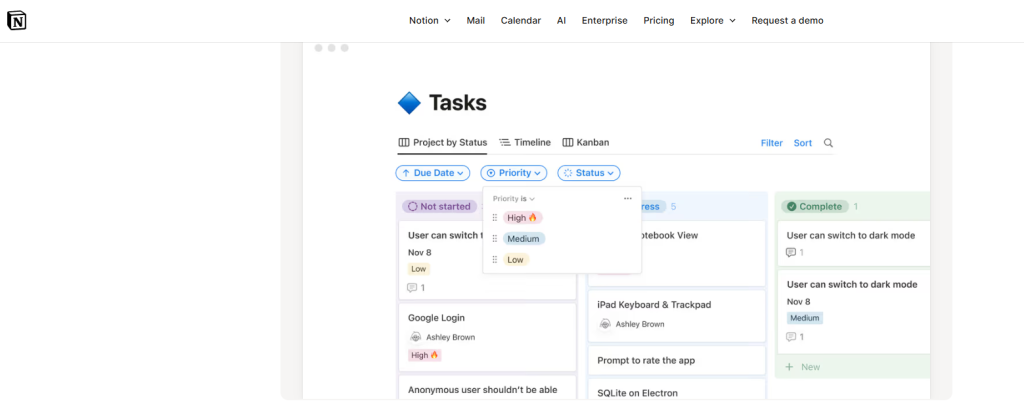Viewport: 1024px width, 412px height.
Task: Open the Prompt to rate the app card
Action: [677, 360]
